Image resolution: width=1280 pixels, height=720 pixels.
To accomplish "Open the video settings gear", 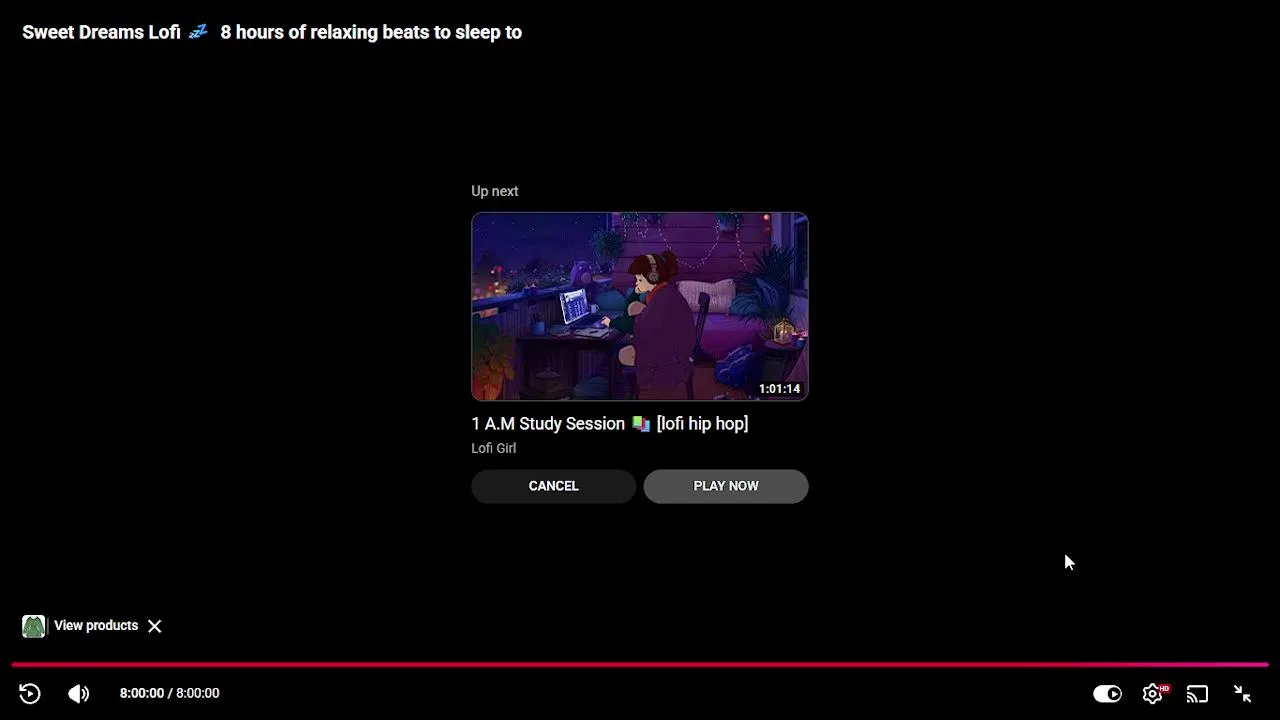I will (1153, 693).
